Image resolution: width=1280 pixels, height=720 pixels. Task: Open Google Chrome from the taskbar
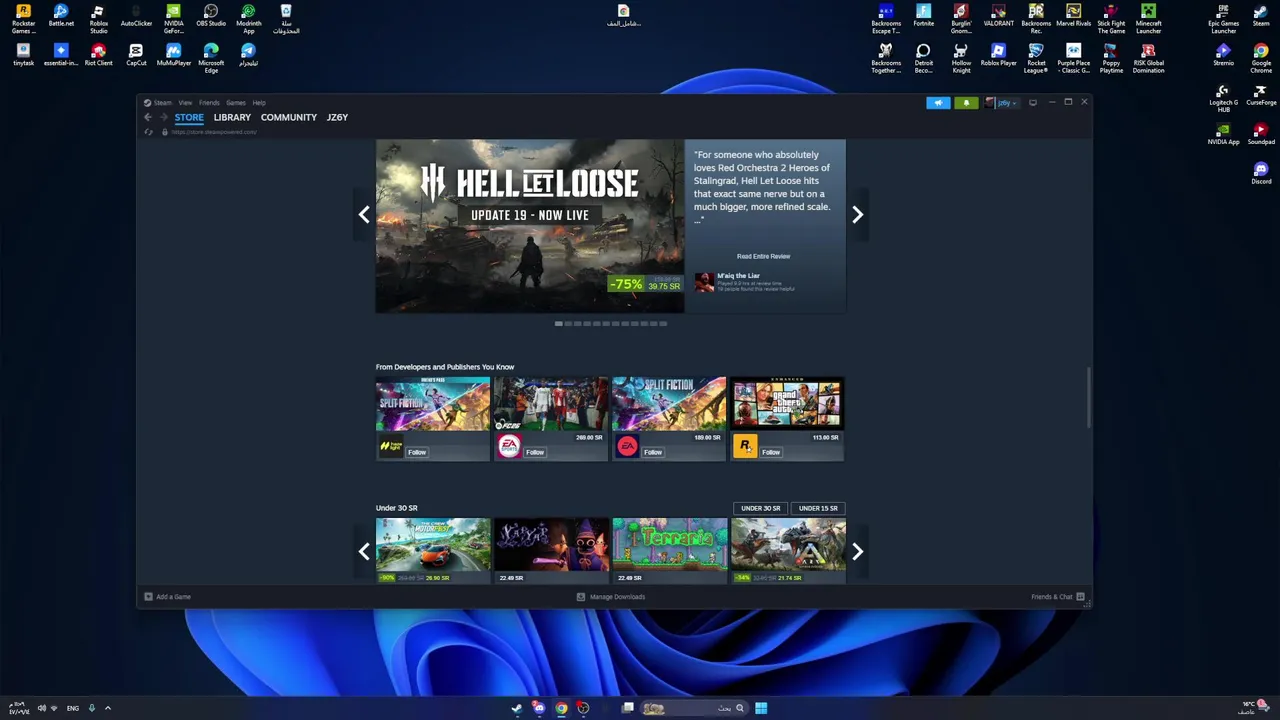pyautogui.click(x=561, y=708)
